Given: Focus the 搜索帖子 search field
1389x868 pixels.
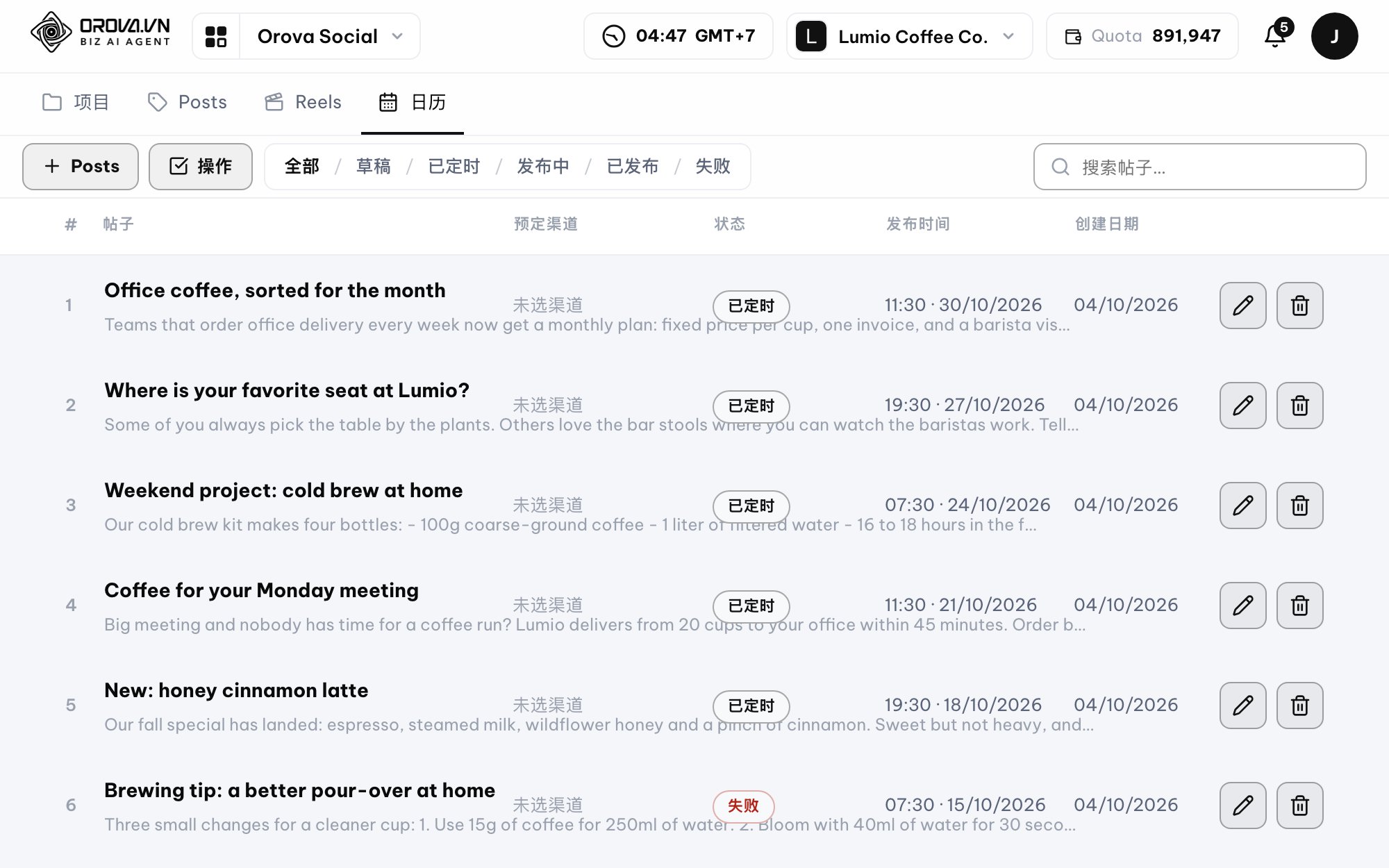Looking at the screenshot, I should [x=1199, y=167].
